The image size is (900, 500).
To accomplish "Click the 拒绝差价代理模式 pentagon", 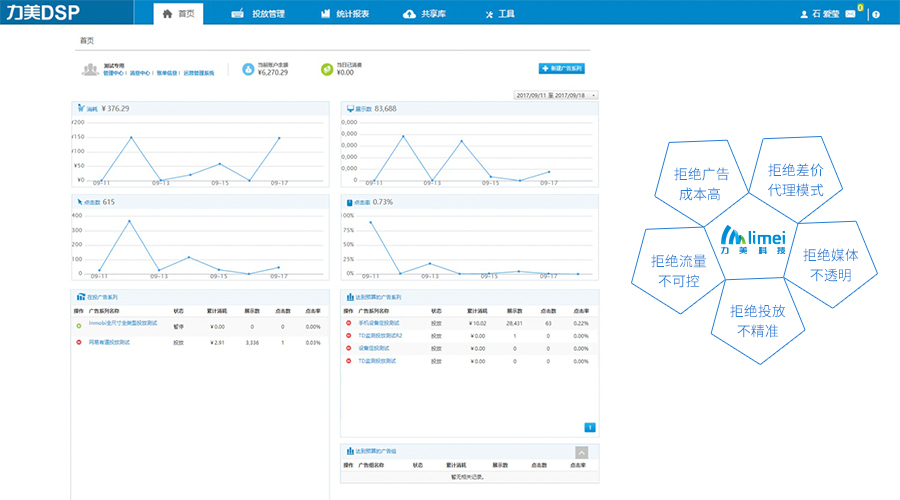I will [x=796, y=179].
